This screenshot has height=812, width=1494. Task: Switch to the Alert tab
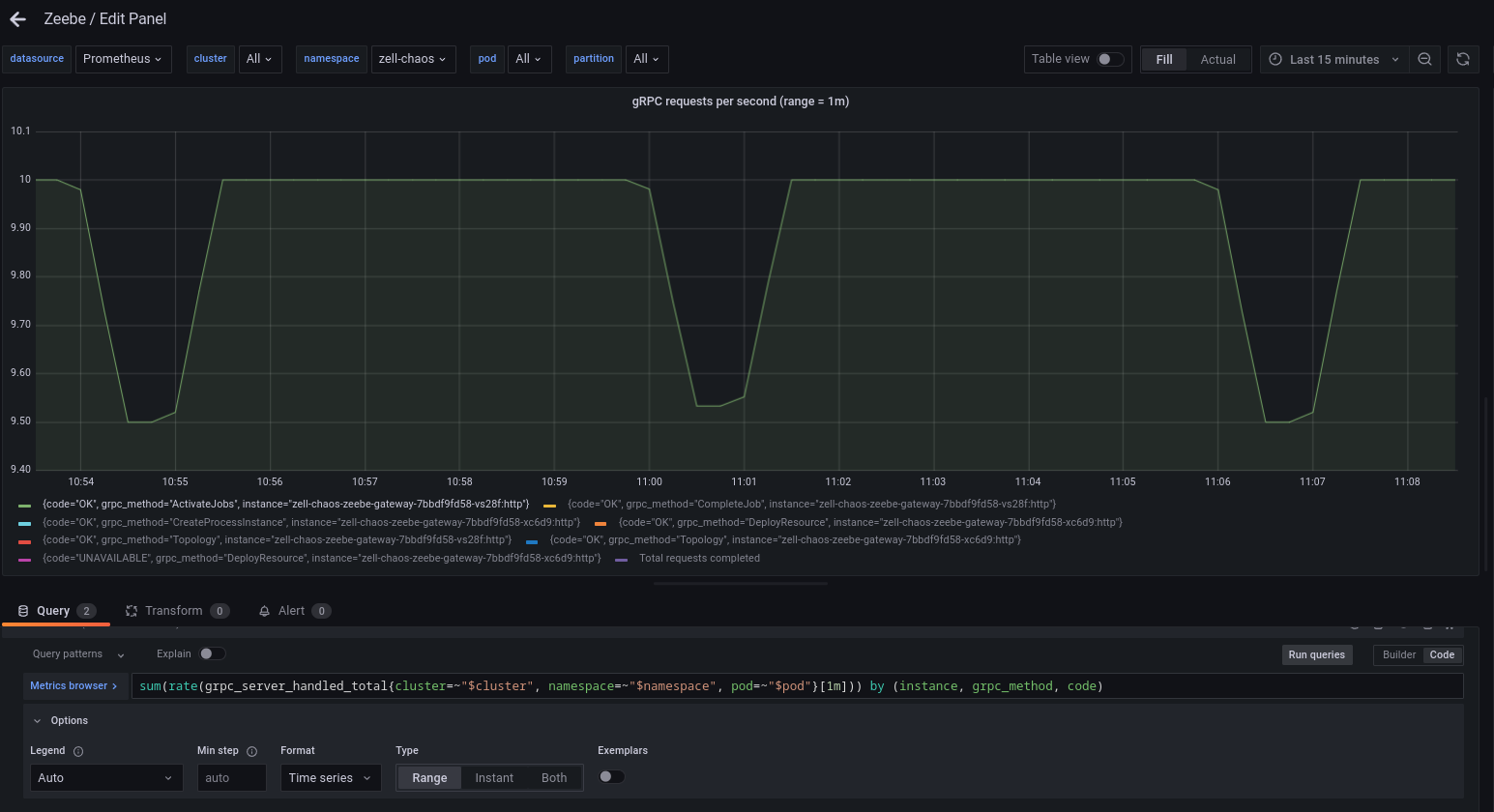pos(294,611)
